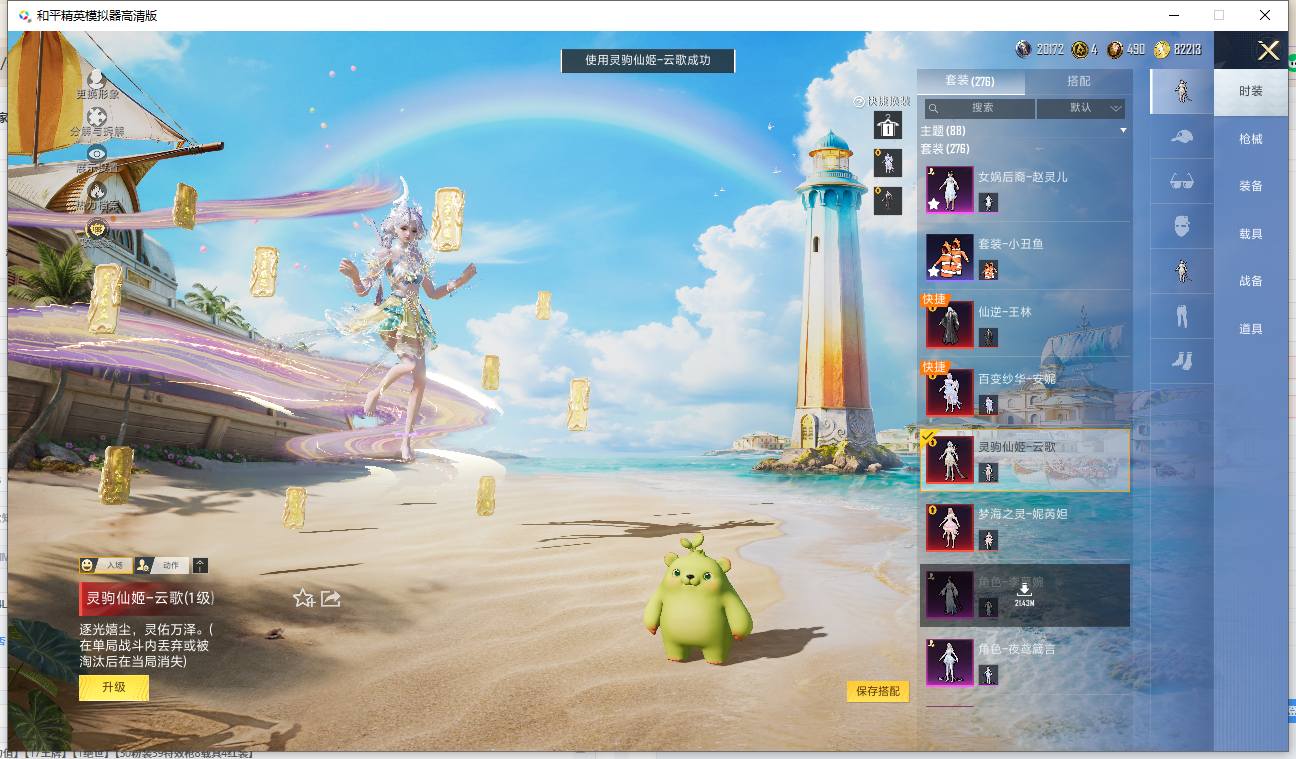Image resolution: width=1296 pixels, height=759 pixels.
Task: Click the 保存搭配 save outfit button
Action: click(878, 691)
